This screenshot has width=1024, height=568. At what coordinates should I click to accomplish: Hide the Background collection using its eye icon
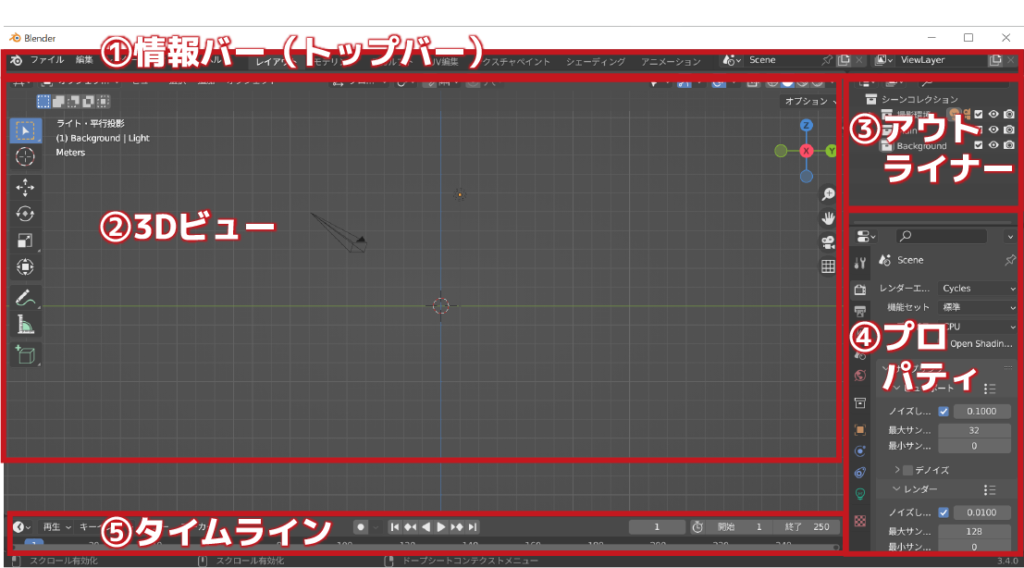point(994,146)
